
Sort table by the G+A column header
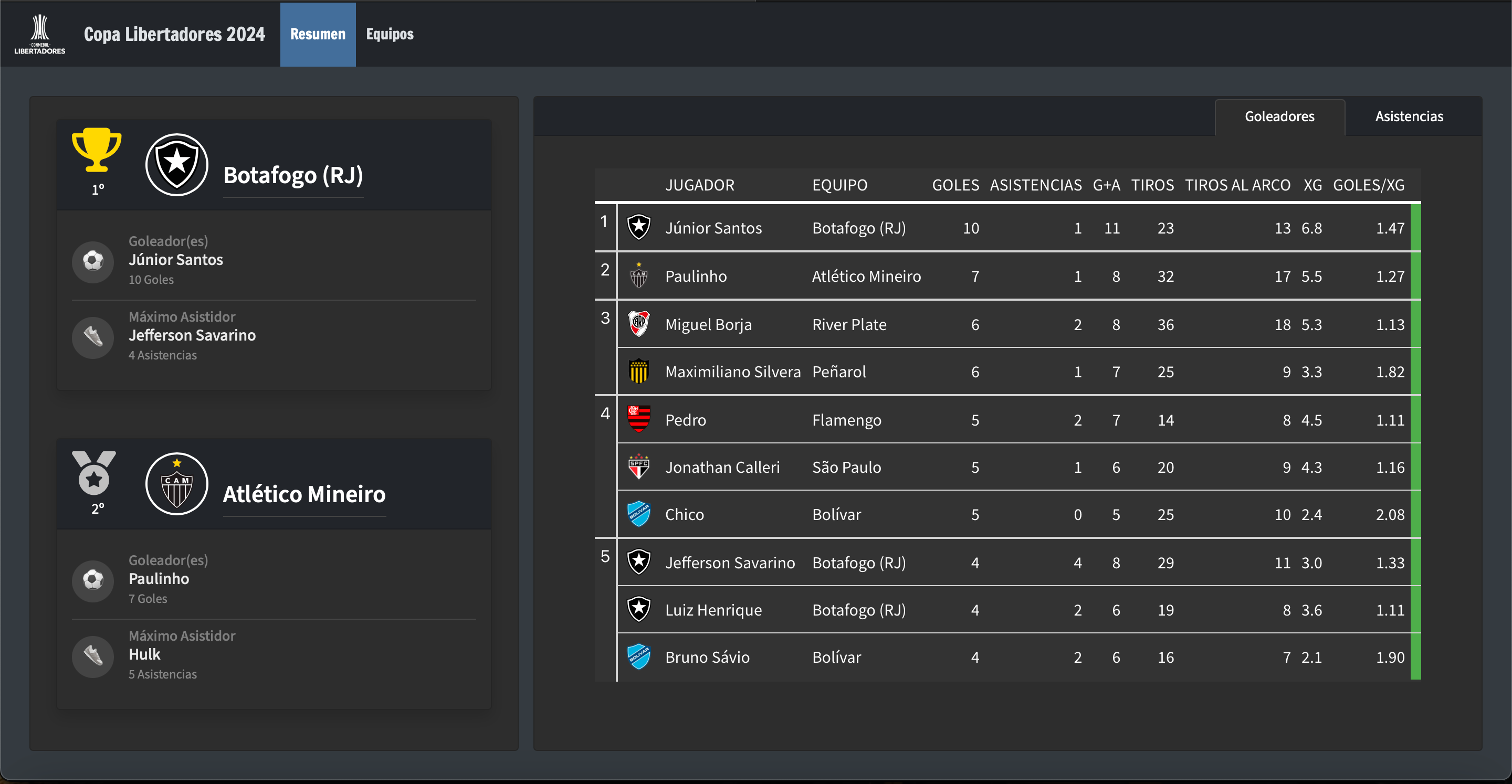[x=1106, y=185]
